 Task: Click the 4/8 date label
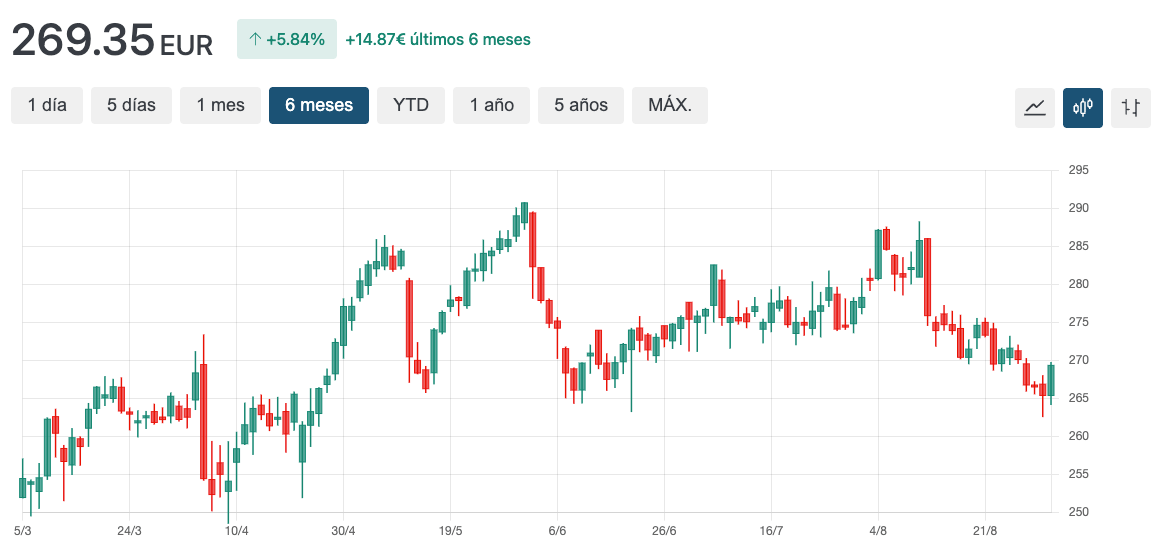(x=878, y=531)
